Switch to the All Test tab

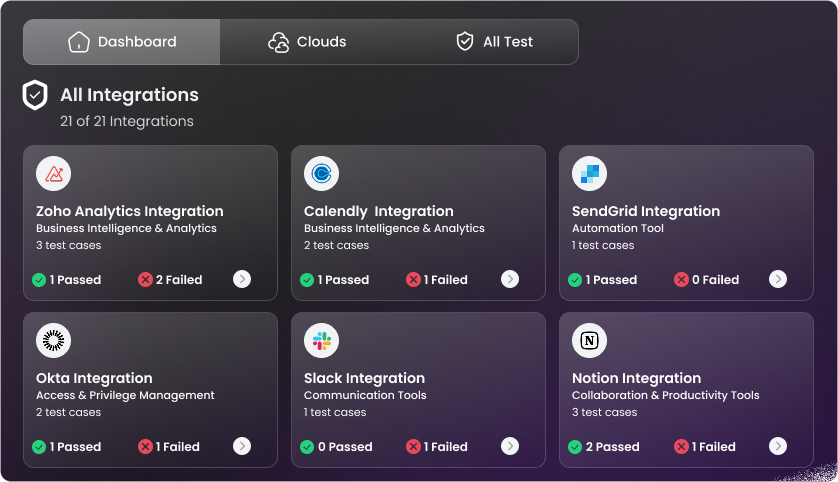click(495, 42)
